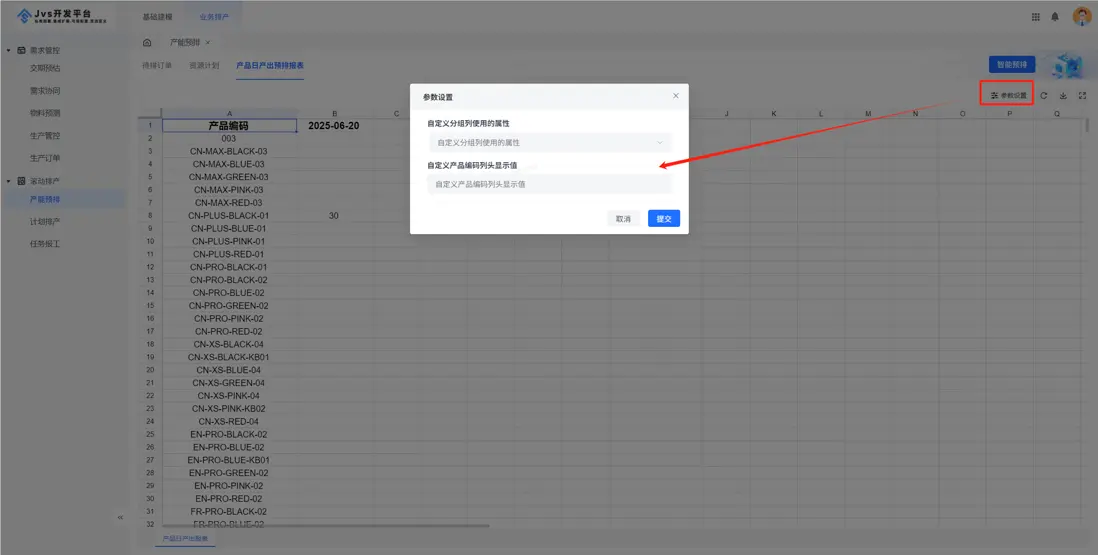Click the horizontal scrollbar of the spreadsheet
The width and height of the screenshot is (1098, 555).
tap(326, 525)
